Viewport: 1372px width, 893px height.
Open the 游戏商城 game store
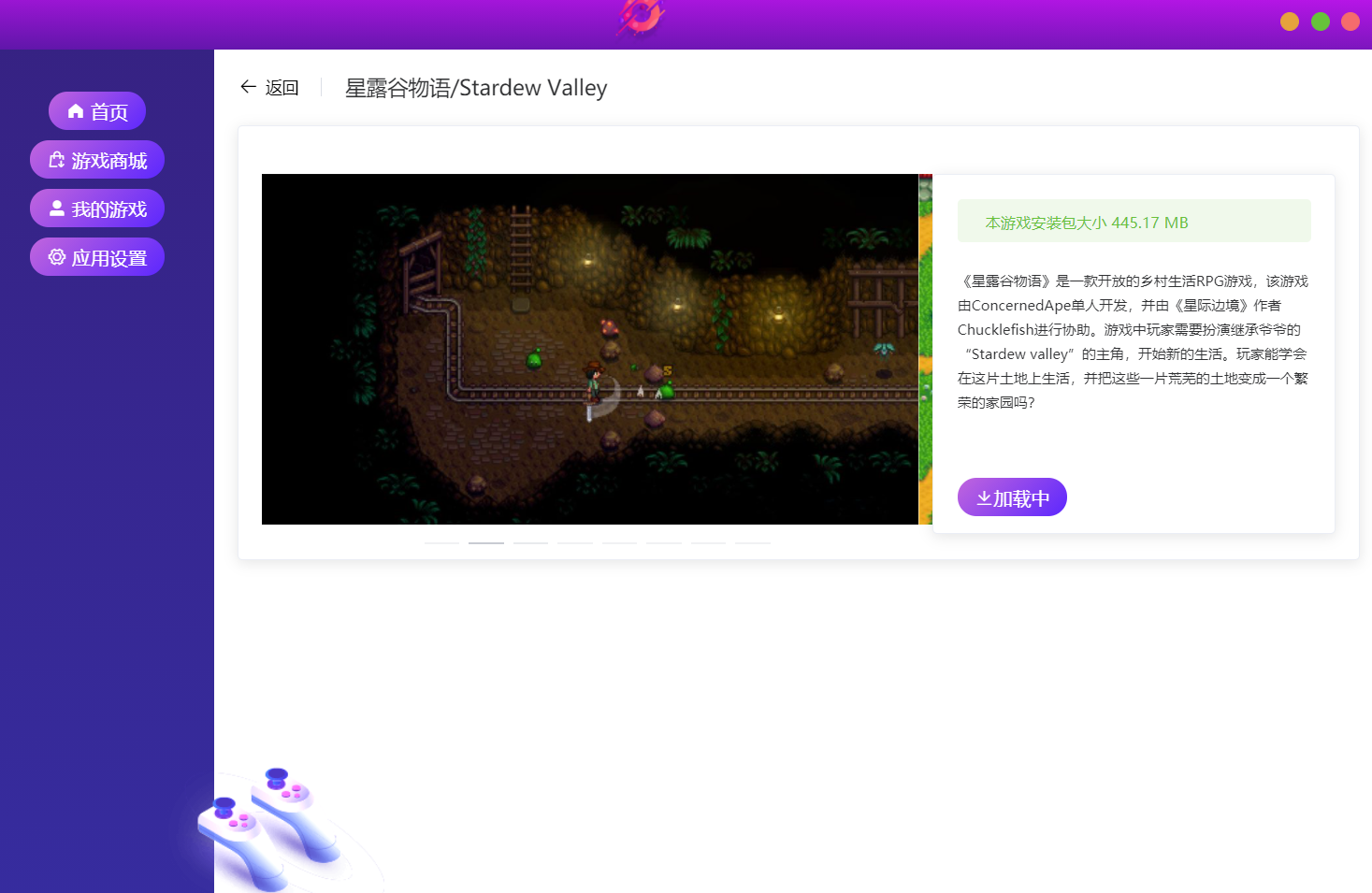tap(97, 160)
